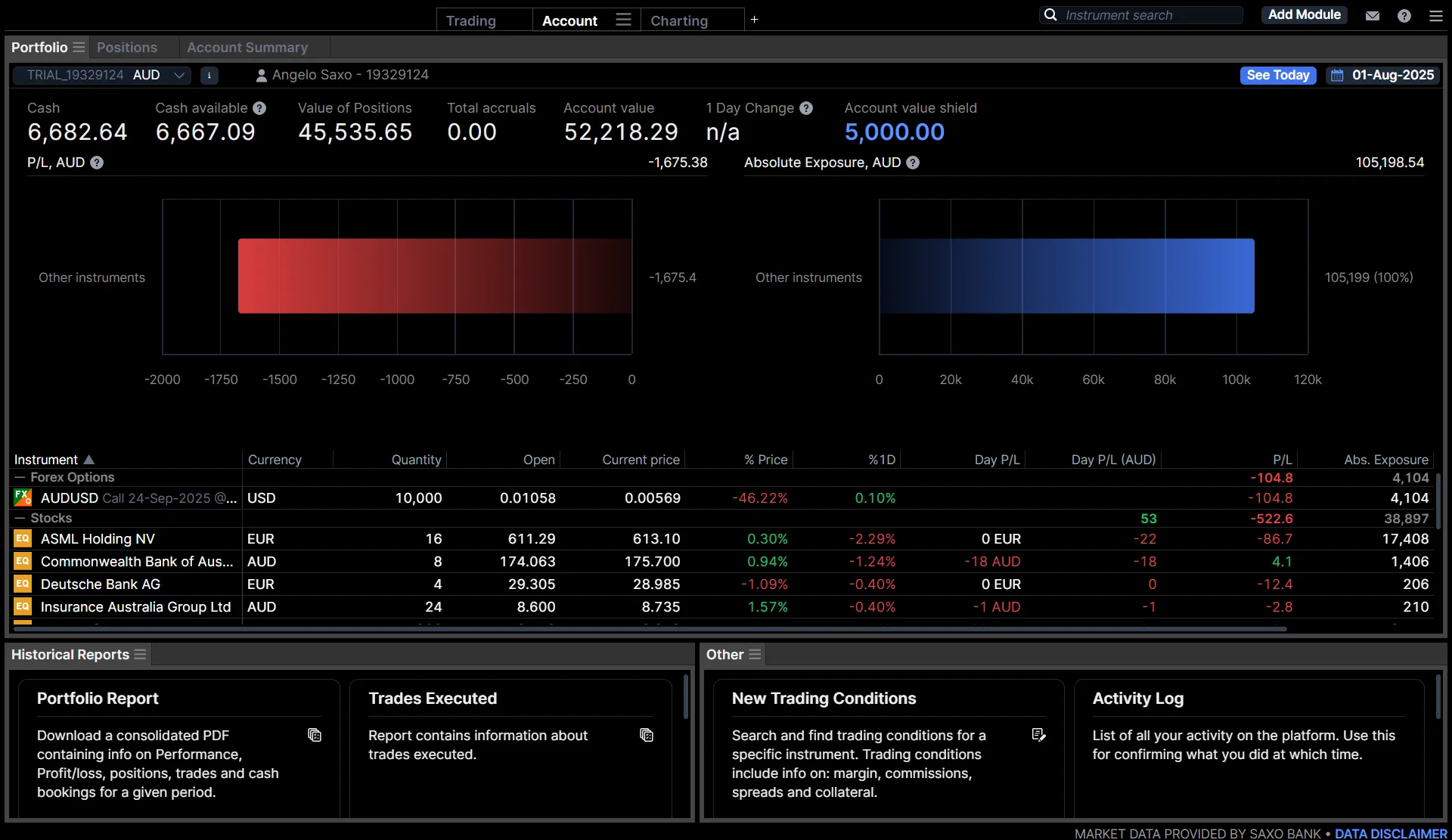This screenshot has width=1452, height=840.
Task: Open the Portfolio sub-tab
Action: coord(39,47)
